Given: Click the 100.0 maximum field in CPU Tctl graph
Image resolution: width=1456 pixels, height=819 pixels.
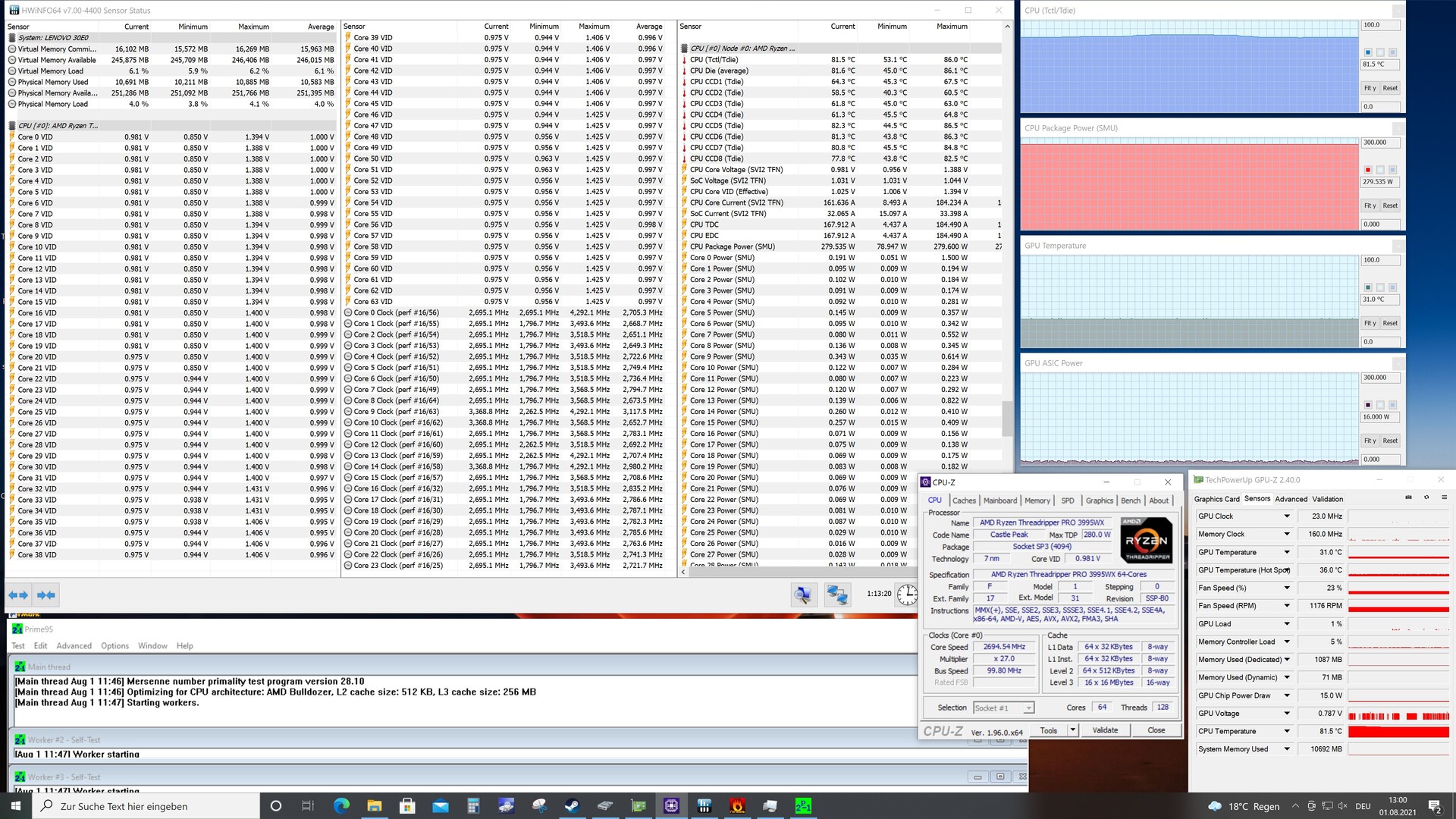Looking at the screenshot, I should coord(1379,25).
